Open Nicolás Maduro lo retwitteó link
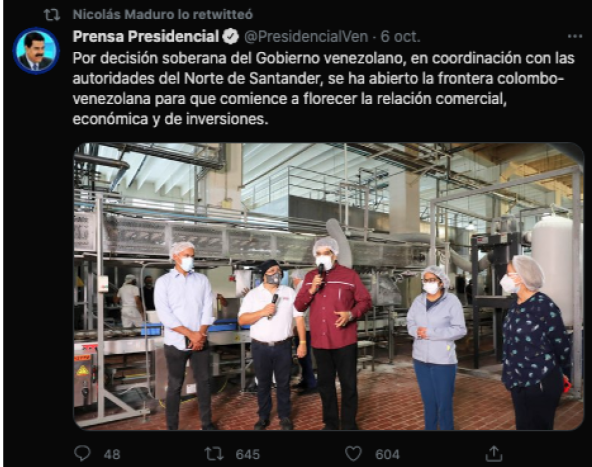Image resolution: width=592 pixels, height=467 pixels. pos(163,15)
